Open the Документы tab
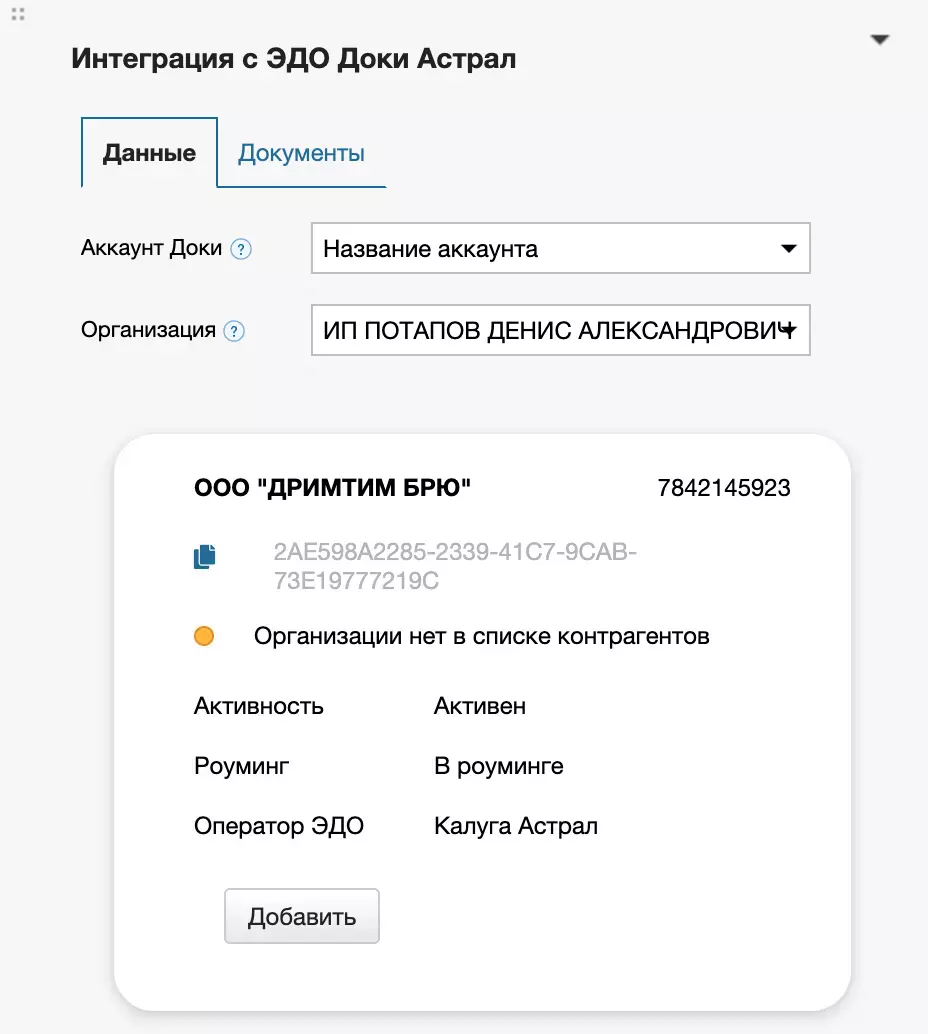 tap(301, 154)
